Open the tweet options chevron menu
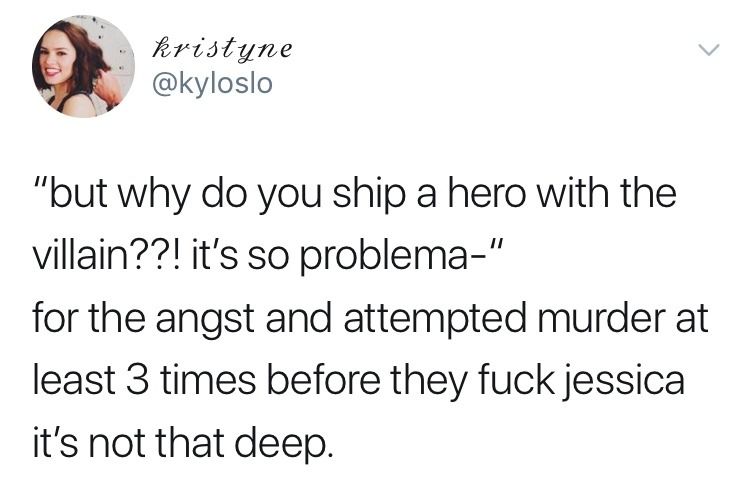The height and width of the screenshot is (499, 742). [708, 50]
